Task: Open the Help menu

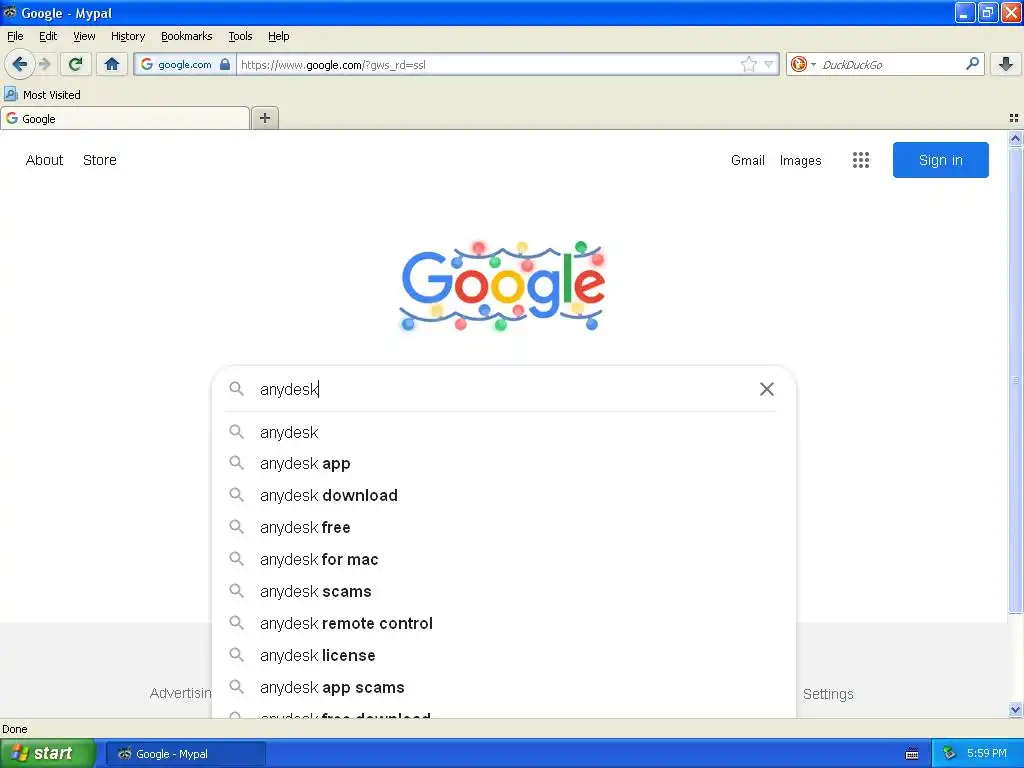Action: click(279, 36)
